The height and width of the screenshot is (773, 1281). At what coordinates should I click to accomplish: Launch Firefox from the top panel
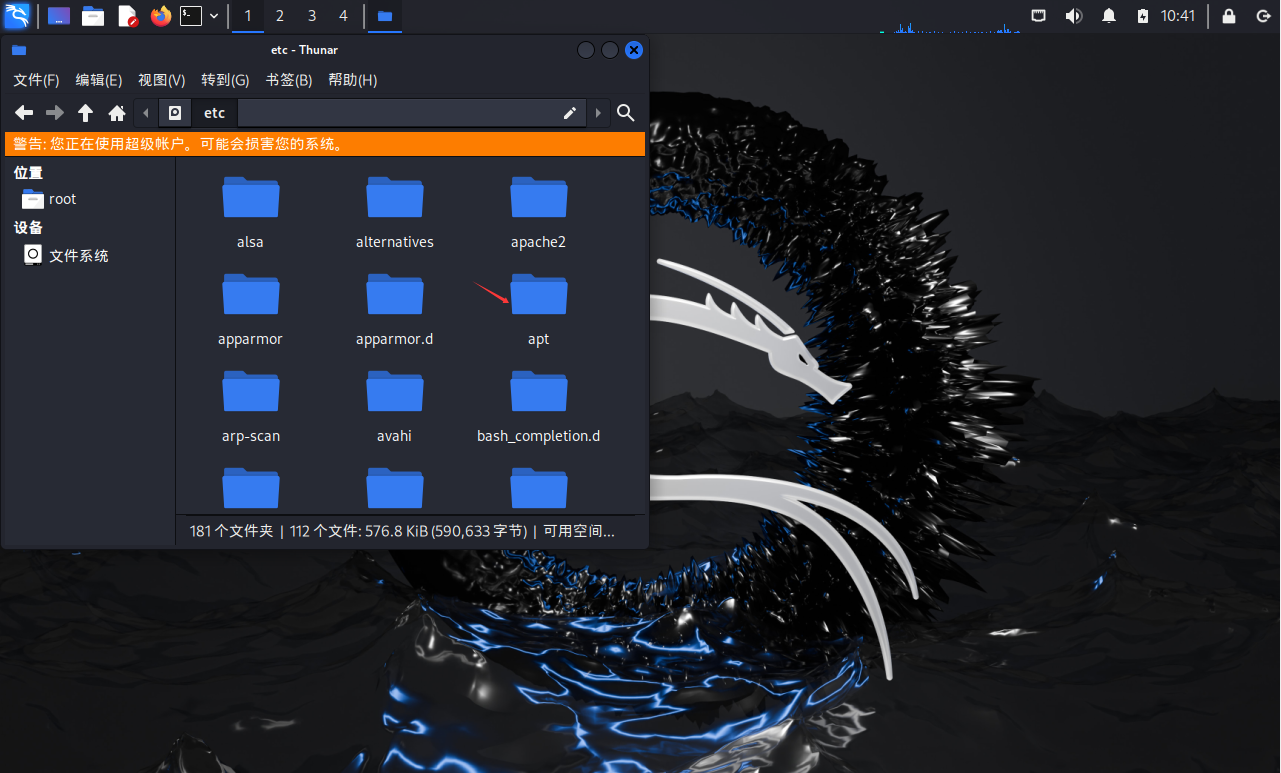tap(160, 16)
